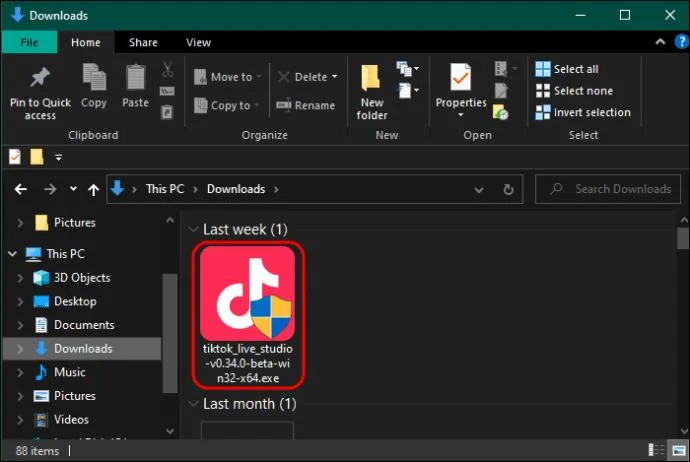Open Customize Quick Access Toolbar dropdown
690x462 pixels.
click(x=59, y=157)
